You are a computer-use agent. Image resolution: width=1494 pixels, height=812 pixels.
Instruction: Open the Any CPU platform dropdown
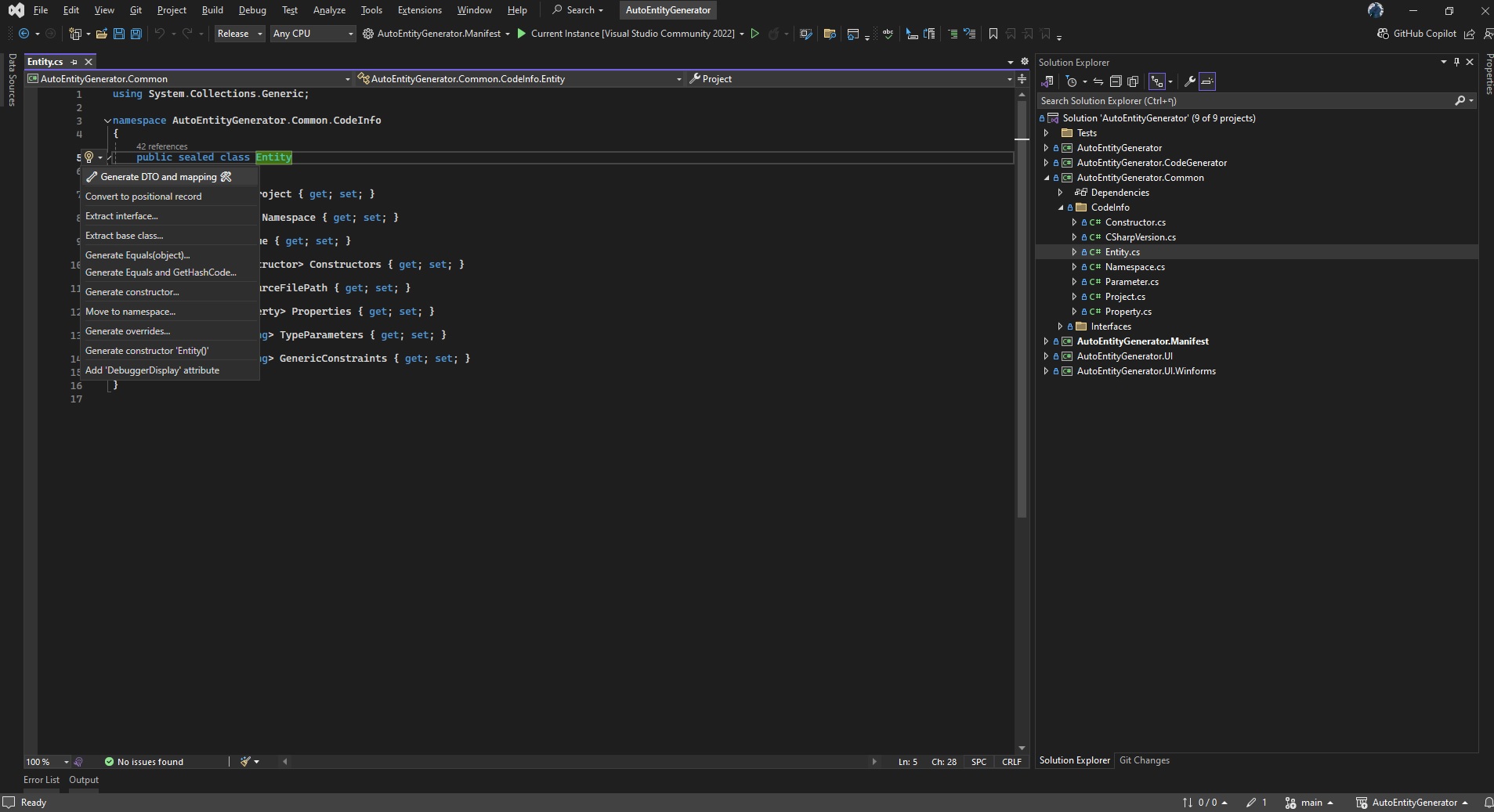pos(313,34)
